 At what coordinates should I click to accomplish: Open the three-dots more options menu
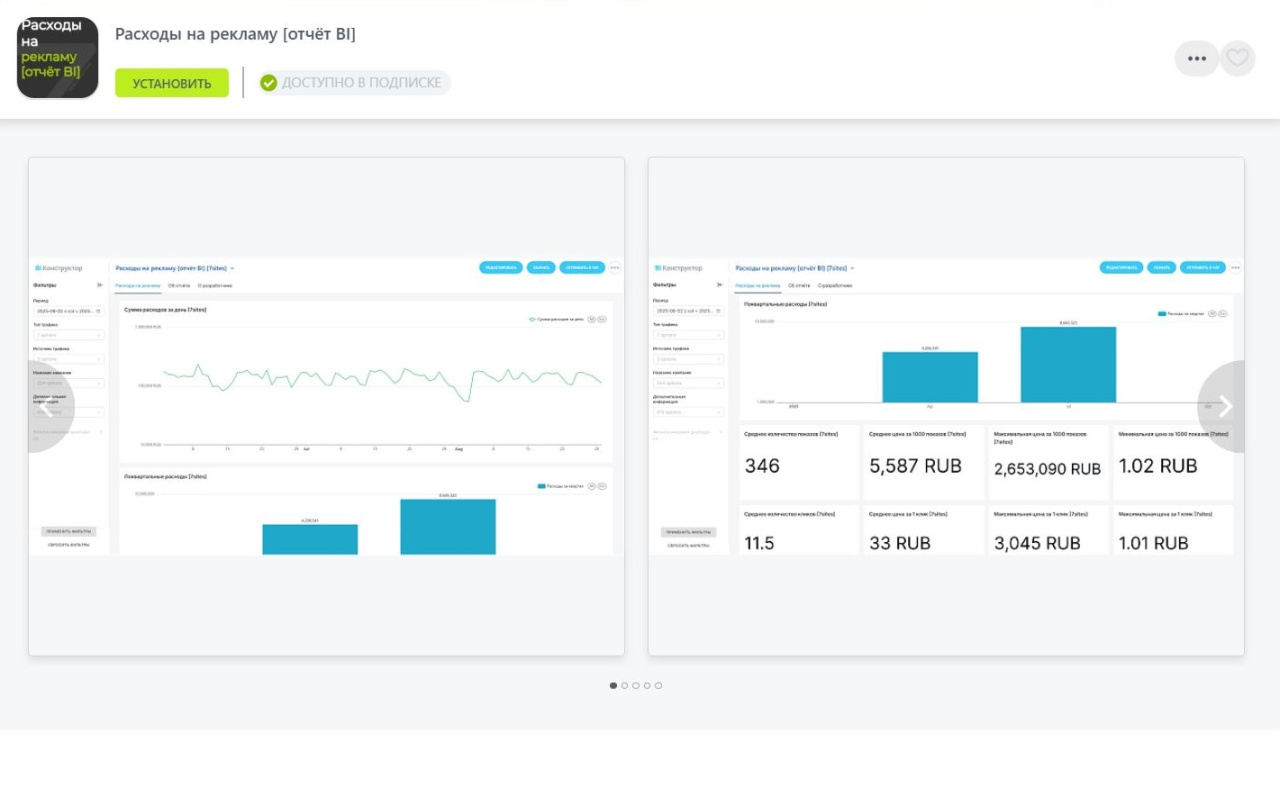click(x=1196, y=59)
